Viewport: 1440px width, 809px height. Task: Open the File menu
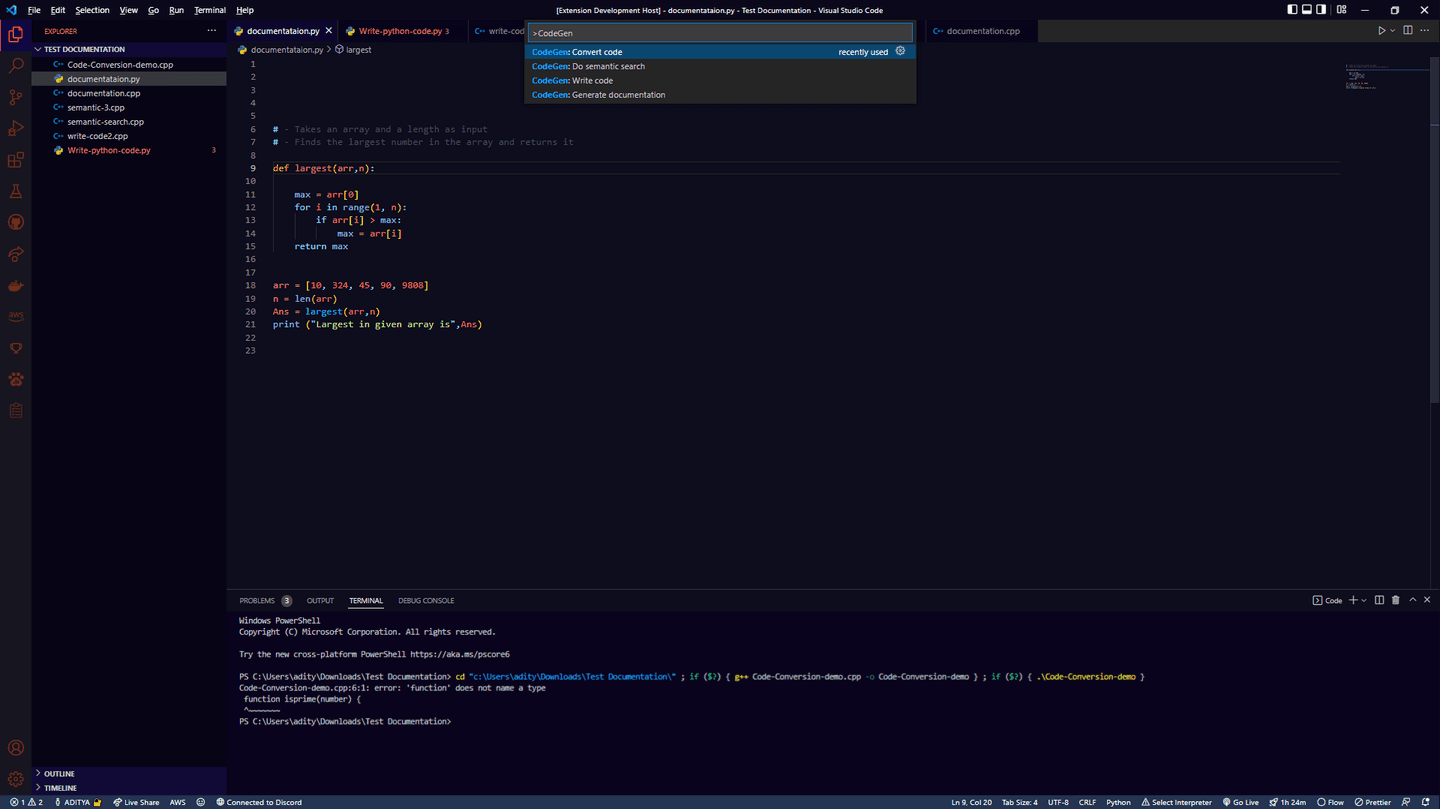(x=34, y=10)
